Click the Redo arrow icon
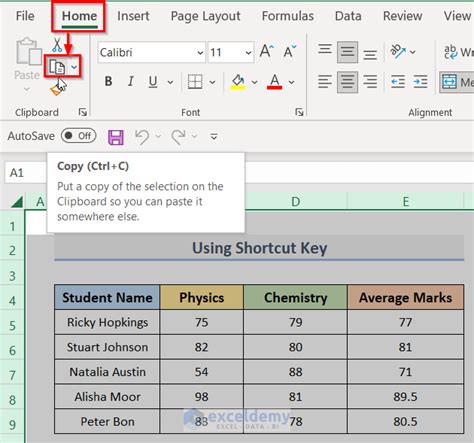Viewport: 474px width, 443px height. (x=178, y=137)
